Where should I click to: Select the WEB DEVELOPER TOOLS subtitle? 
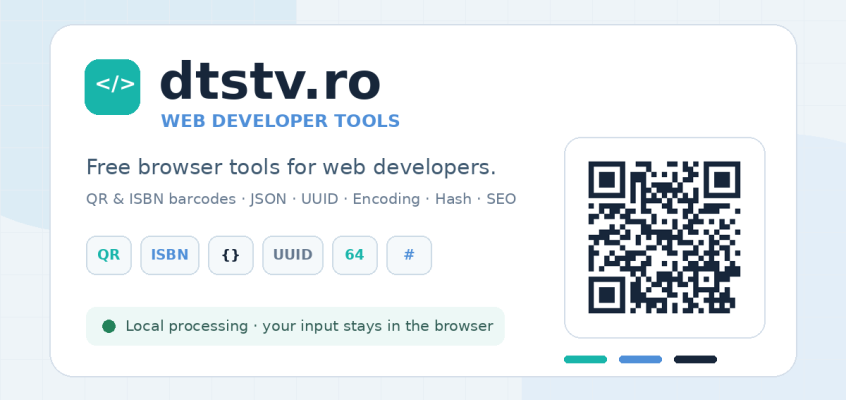[281, 121]
